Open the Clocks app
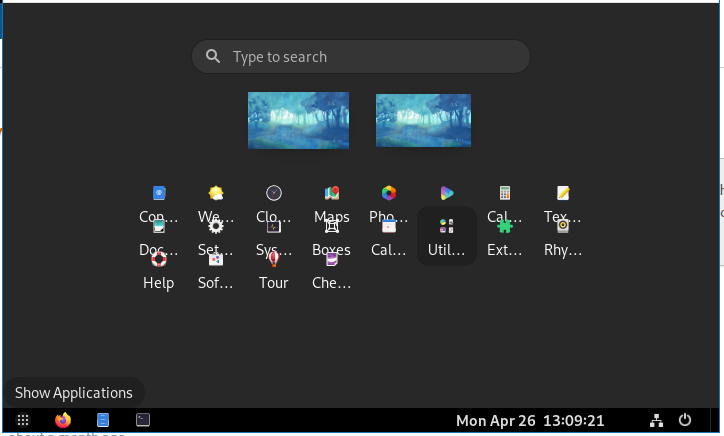724x436 pixels. (274, 193)
